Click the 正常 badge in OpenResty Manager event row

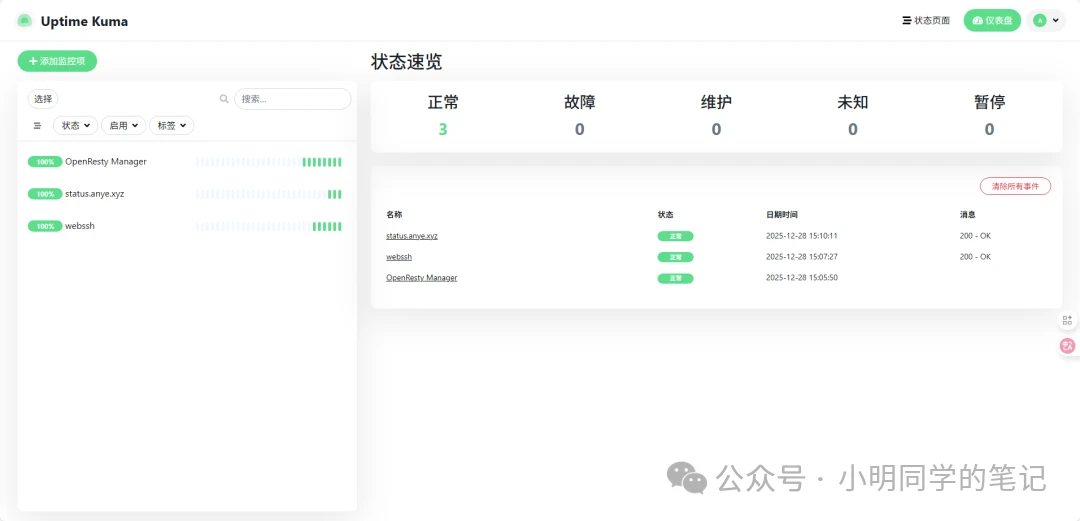click(x=675, y=278)
